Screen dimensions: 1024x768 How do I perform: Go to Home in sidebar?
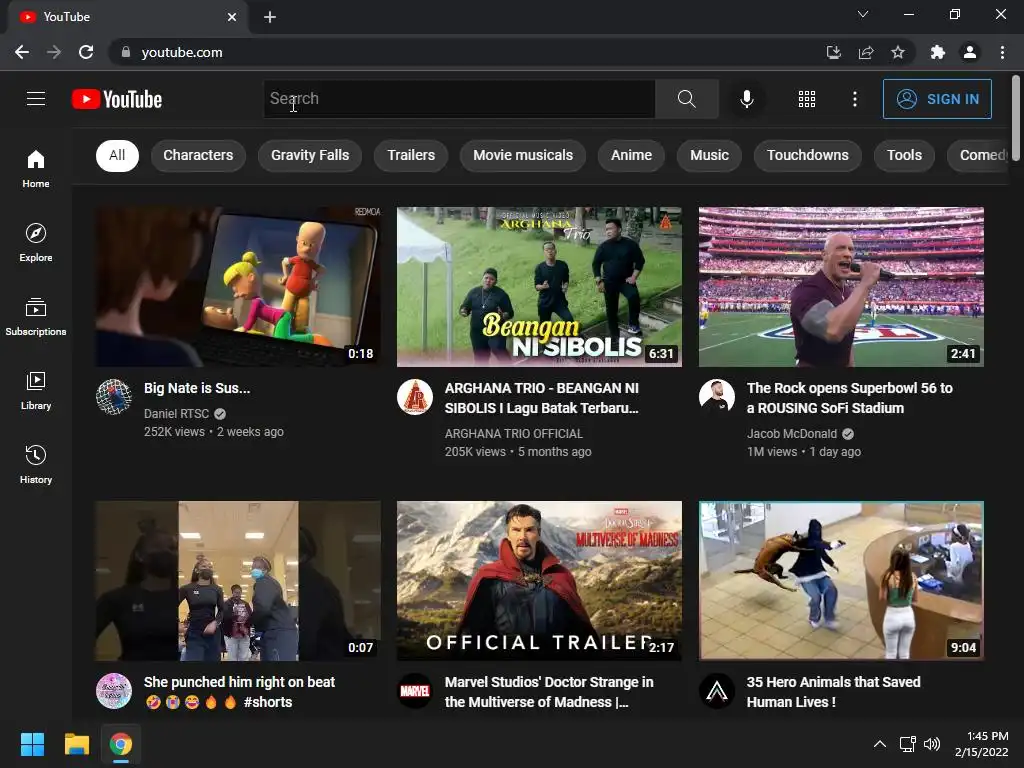[x=36, y=168]
